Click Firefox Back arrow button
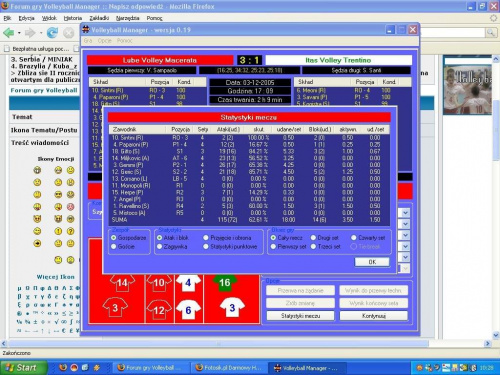Screen dimensions: 500x375 click(x=9, y=33)
